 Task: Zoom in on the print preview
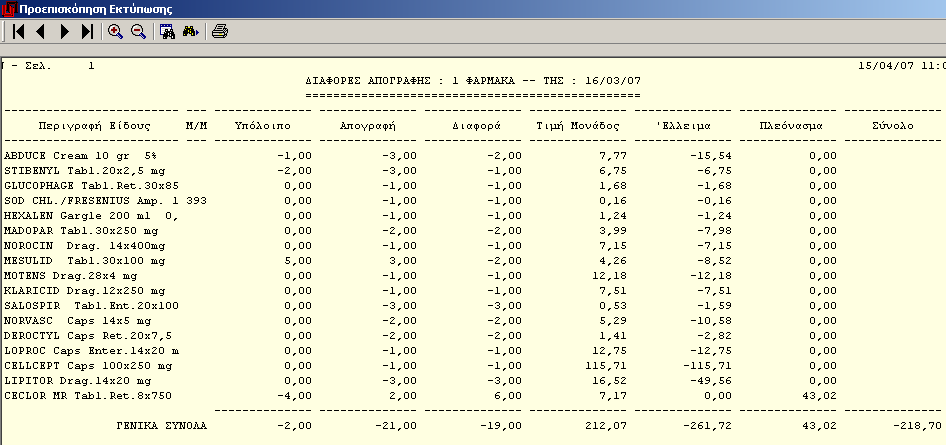[115, 32]
